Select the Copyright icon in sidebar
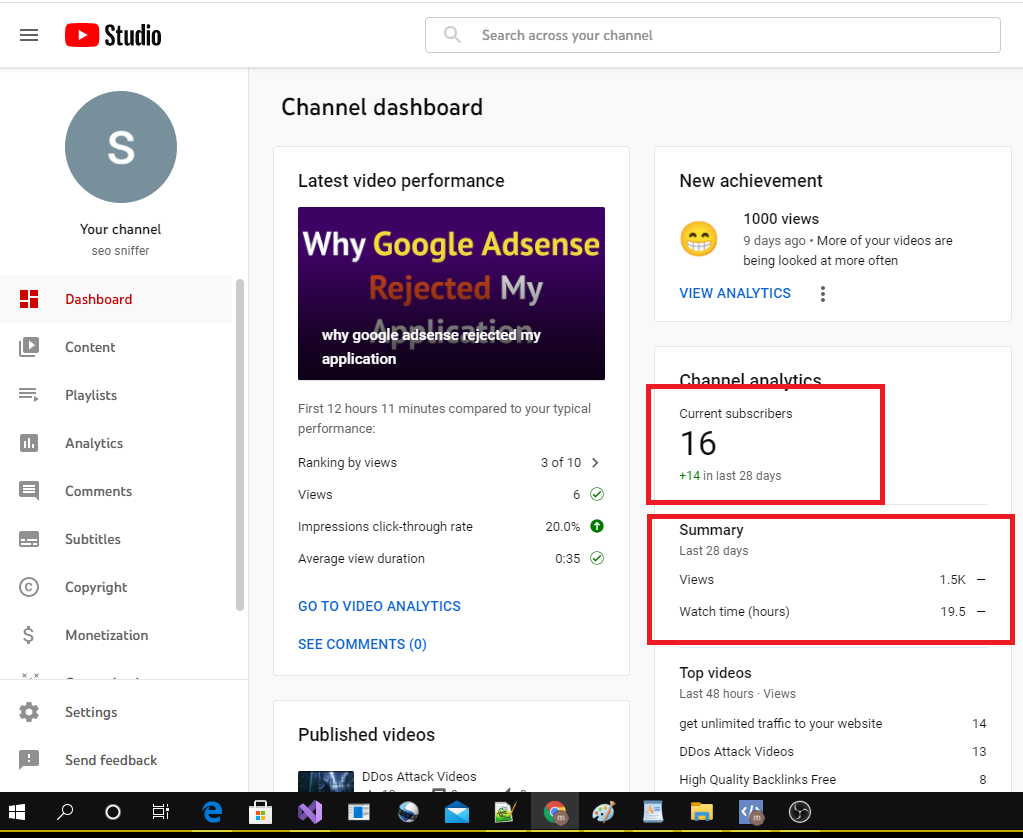The image size is (1023, 838). [29, 587]
